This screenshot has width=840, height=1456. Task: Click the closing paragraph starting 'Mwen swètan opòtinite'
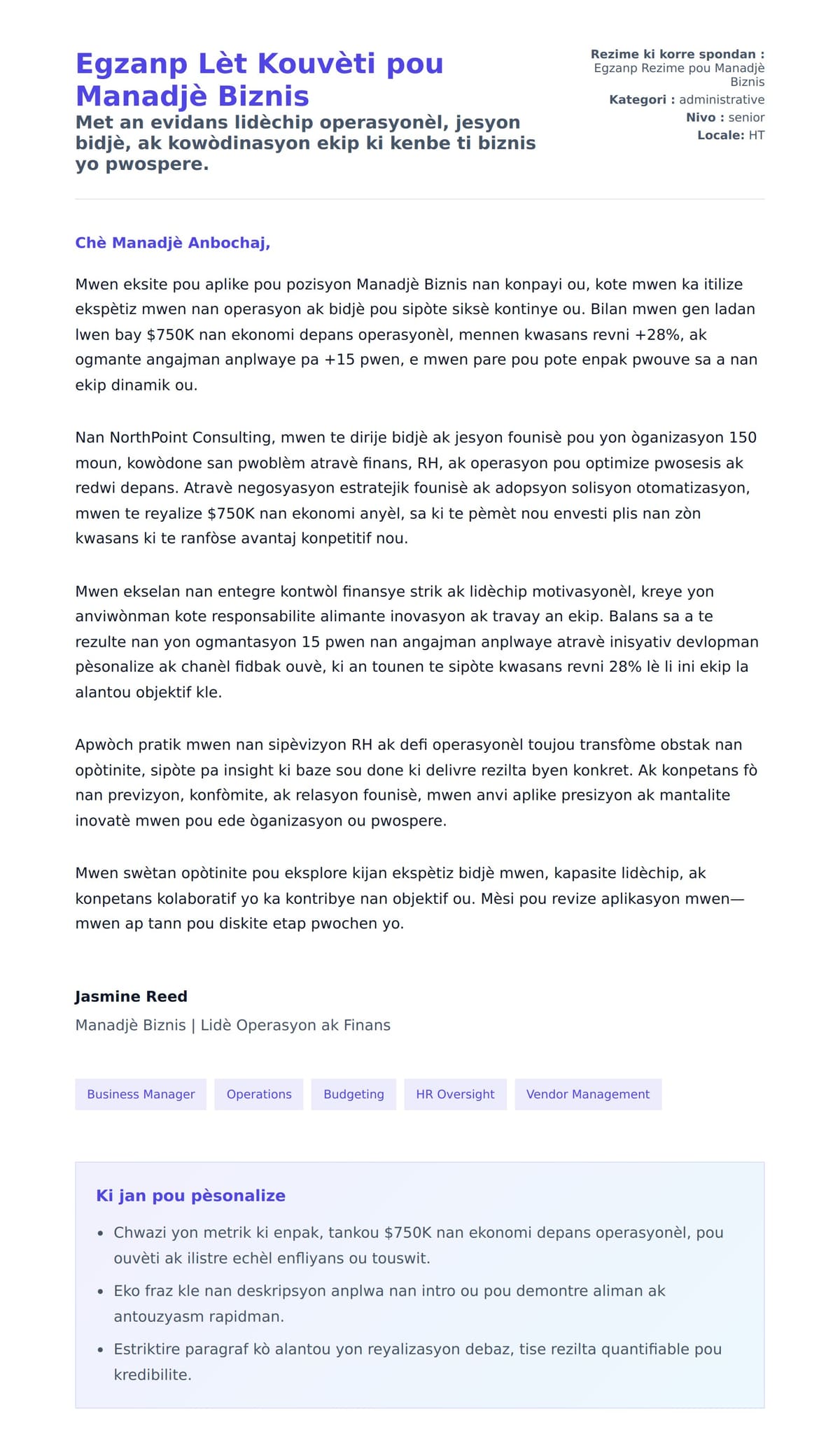(409, 898)
